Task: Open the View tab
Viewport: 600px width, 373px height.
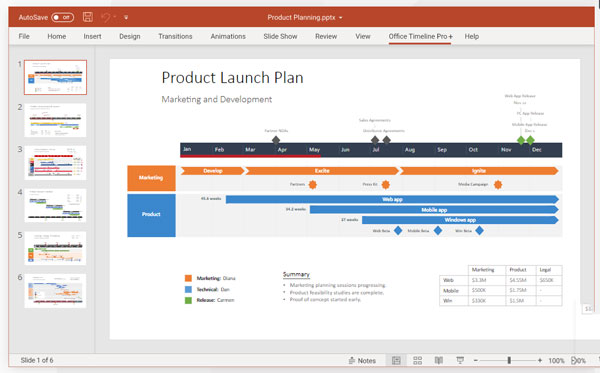Action: (x=362, y=36)
